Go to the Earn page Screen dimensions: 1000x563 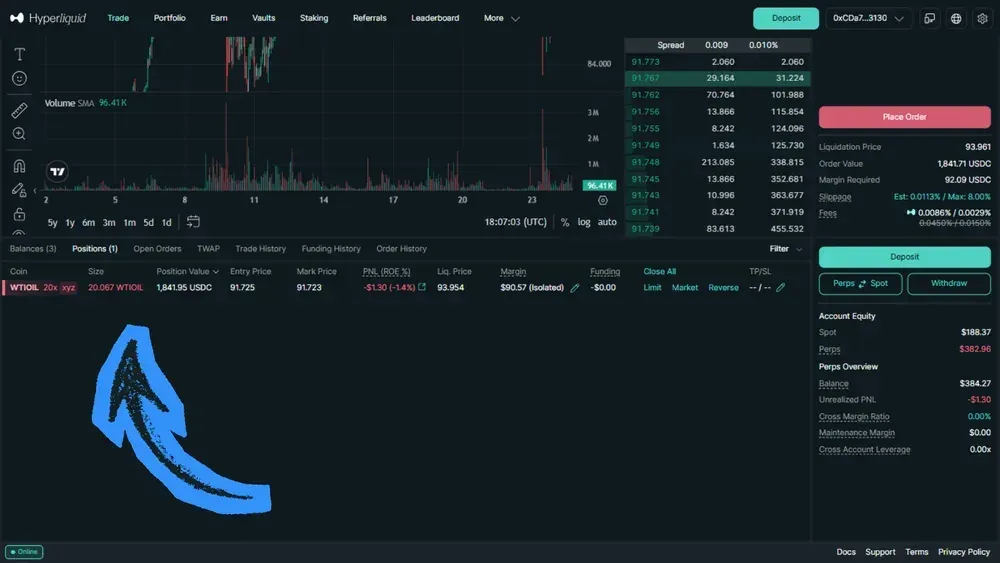coord(219,18)
